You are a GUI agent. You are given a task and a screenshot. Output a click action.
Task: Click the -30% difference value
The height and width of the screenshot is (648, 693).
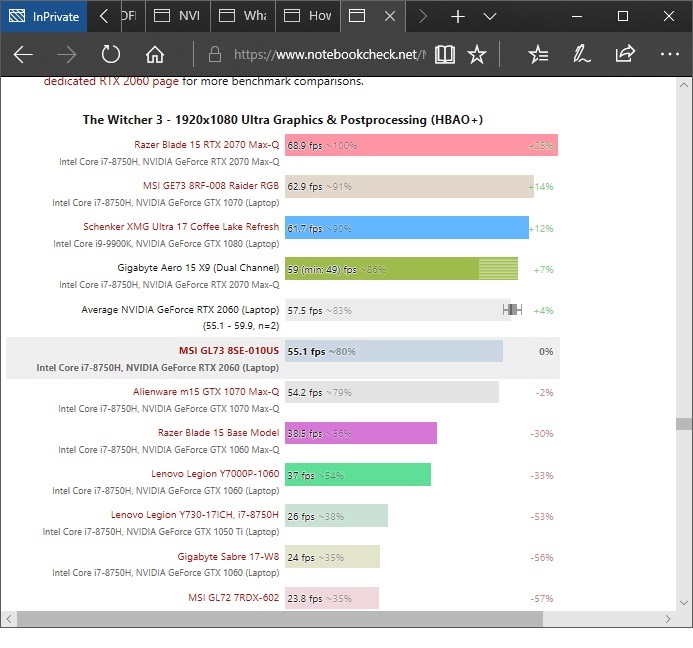point(542,434)
